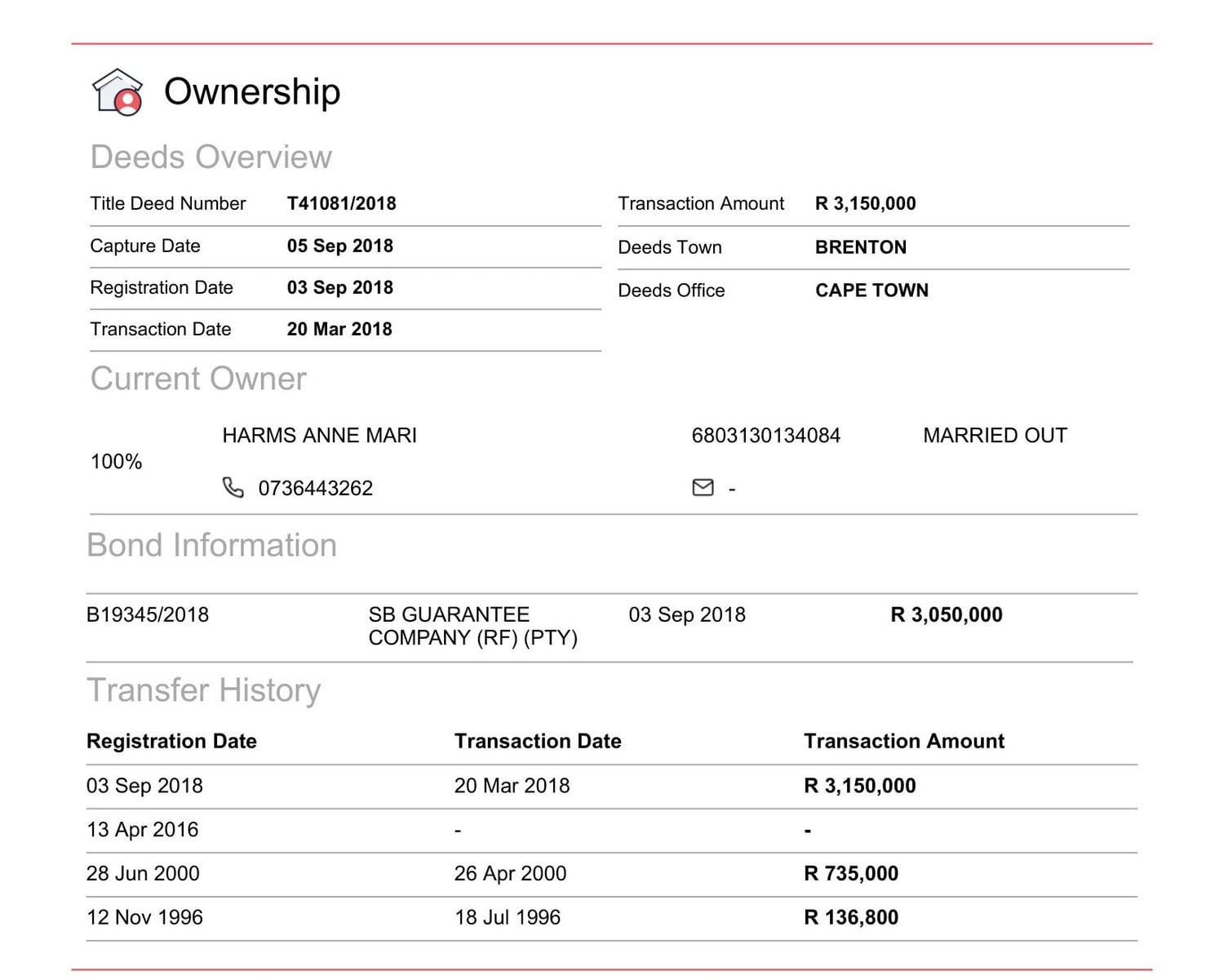1224x980 pixels.
Task: Select the bond number B19345/2018
Action: (148, 614)
